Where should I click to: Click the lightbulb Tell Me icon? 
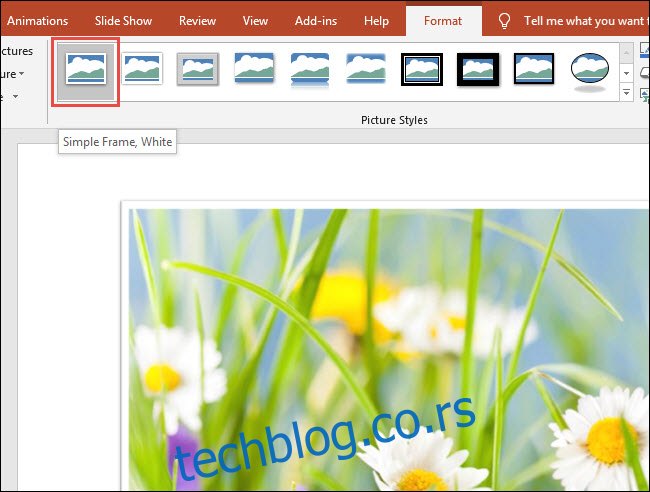pyautogui.click(x=504, y=21)
